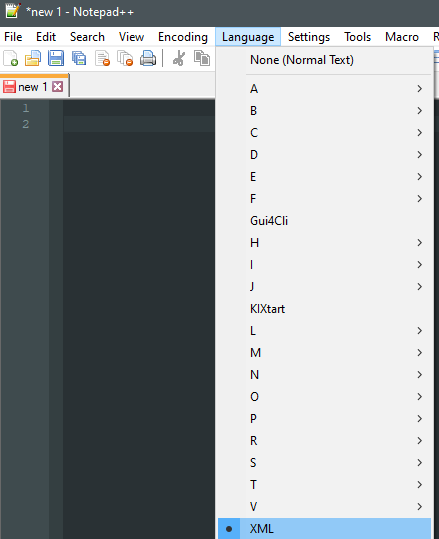Close the new 1 tab with red X

[x=57, y=87]
